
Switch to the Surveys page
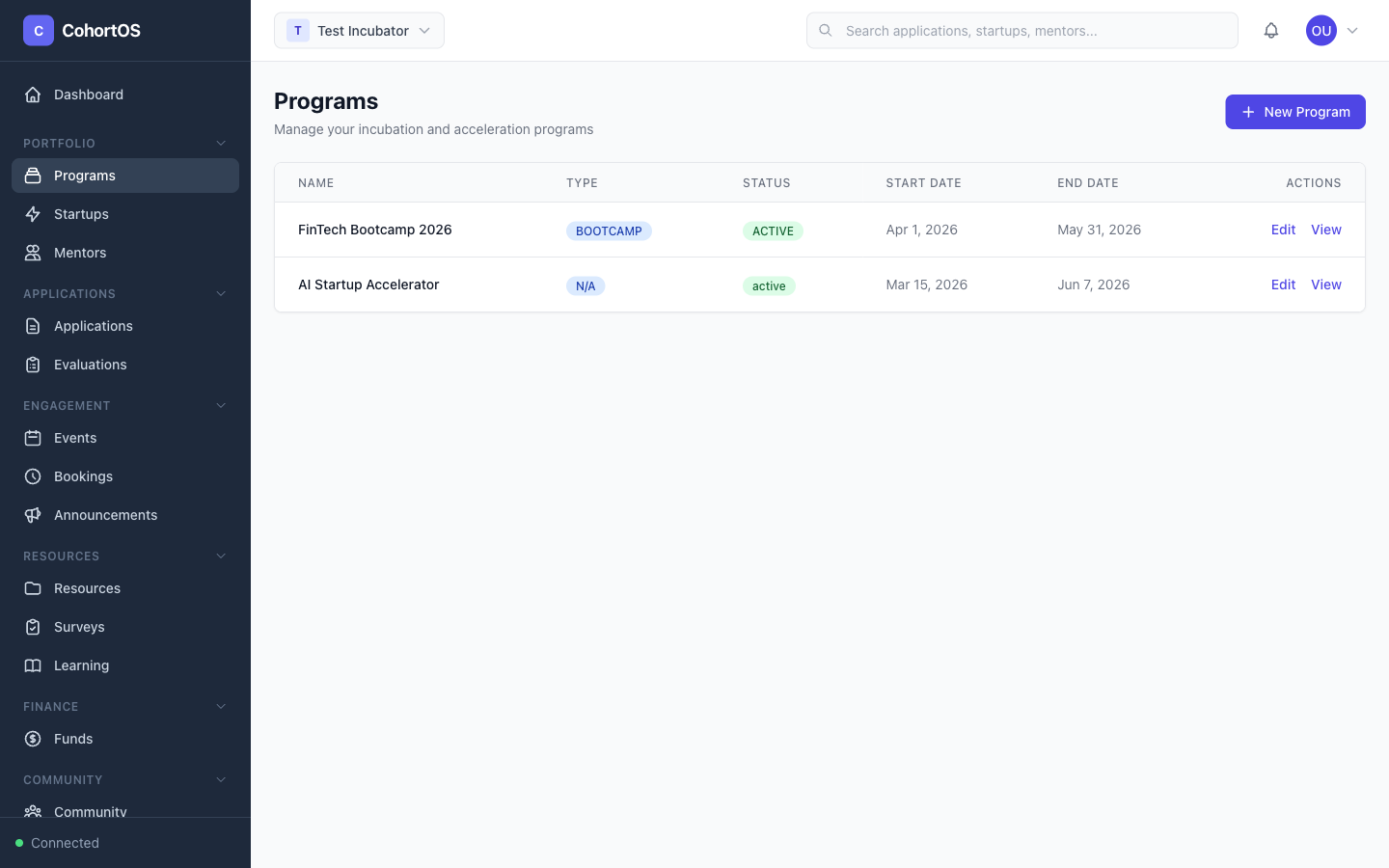tap(79, 627)
